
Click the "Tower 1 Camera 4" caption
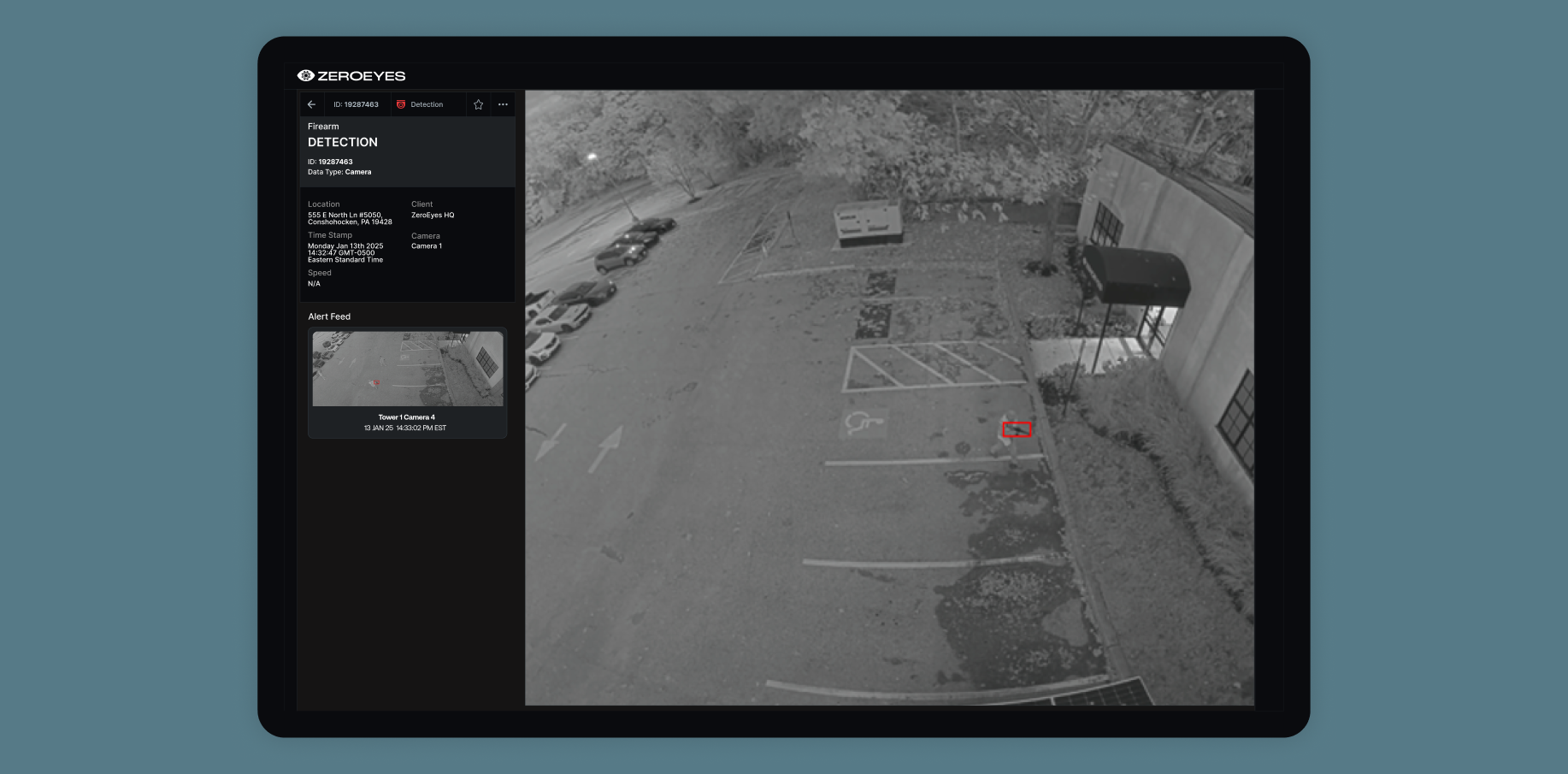407,417
